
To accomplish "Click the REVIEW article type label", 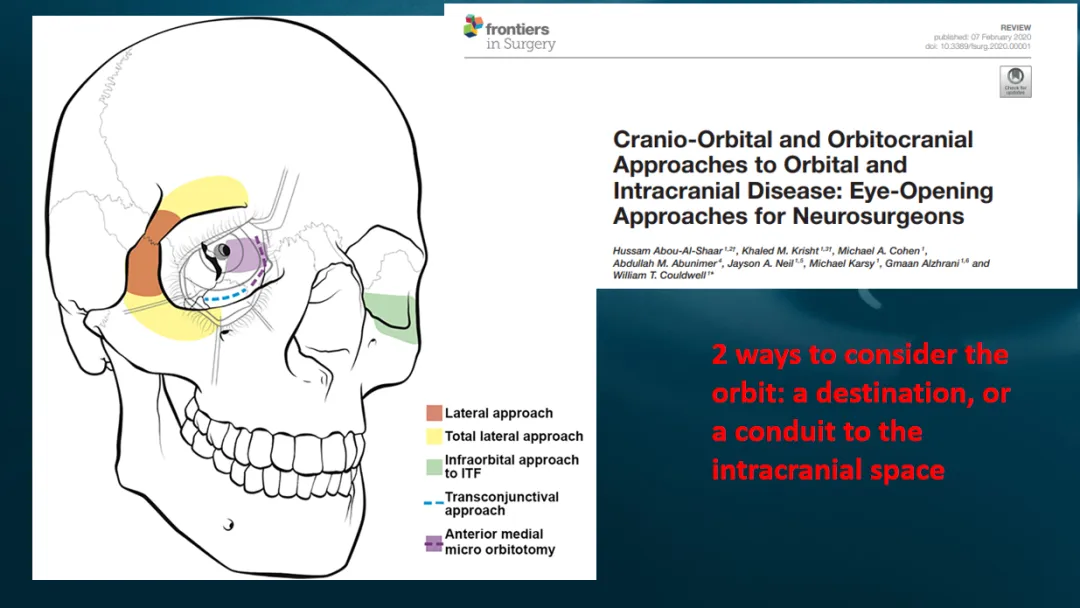I will pos(1014,28).
